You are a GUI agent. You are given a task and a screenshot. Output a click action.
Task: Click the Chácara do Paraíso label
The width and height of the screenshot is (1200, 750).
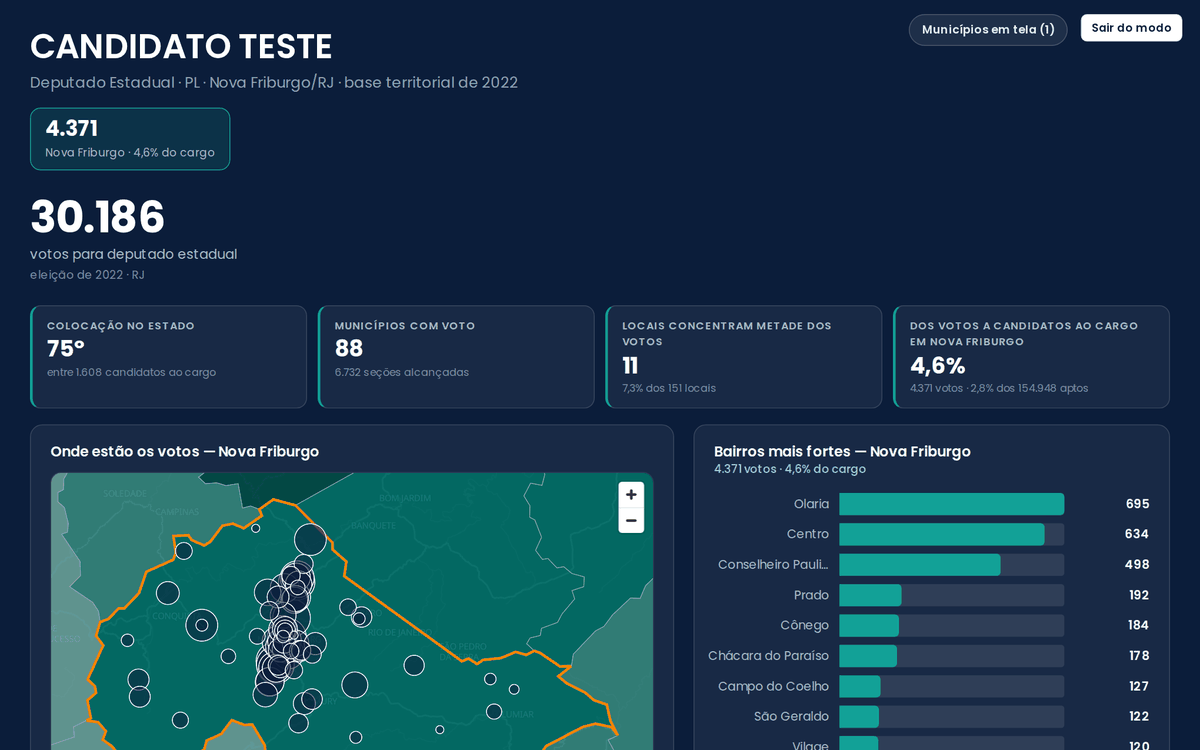pos(769,656)
